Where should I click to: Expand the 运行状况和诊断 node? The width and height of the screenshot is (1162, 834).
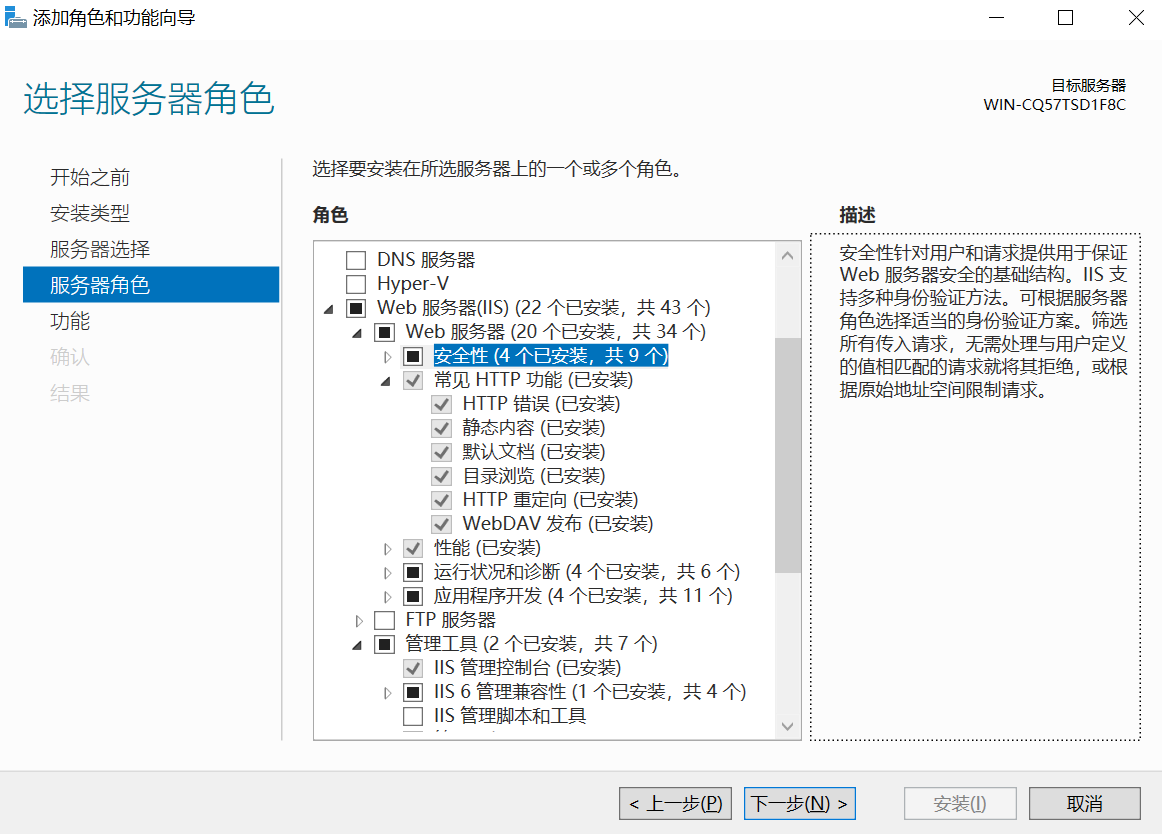pyautogui.click(x=387, y=572)
